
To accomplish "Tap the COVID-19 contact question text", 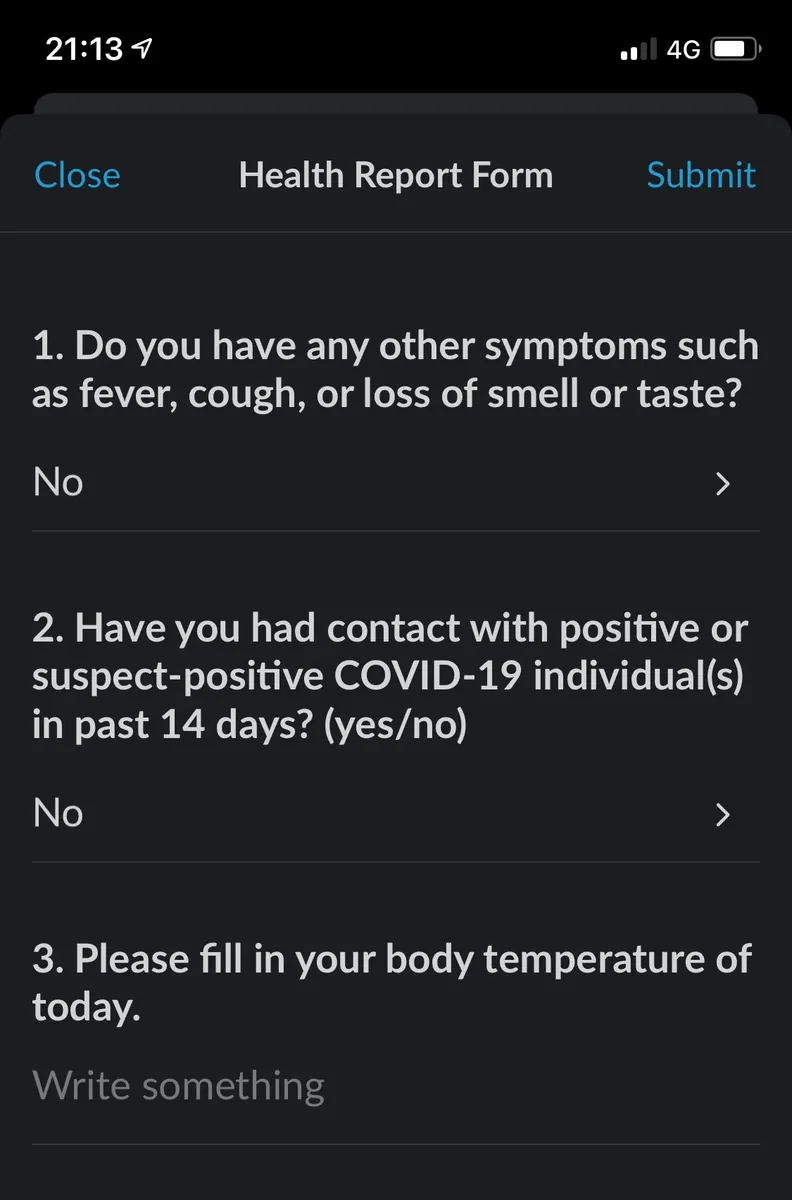I will [x=390, y=677].
